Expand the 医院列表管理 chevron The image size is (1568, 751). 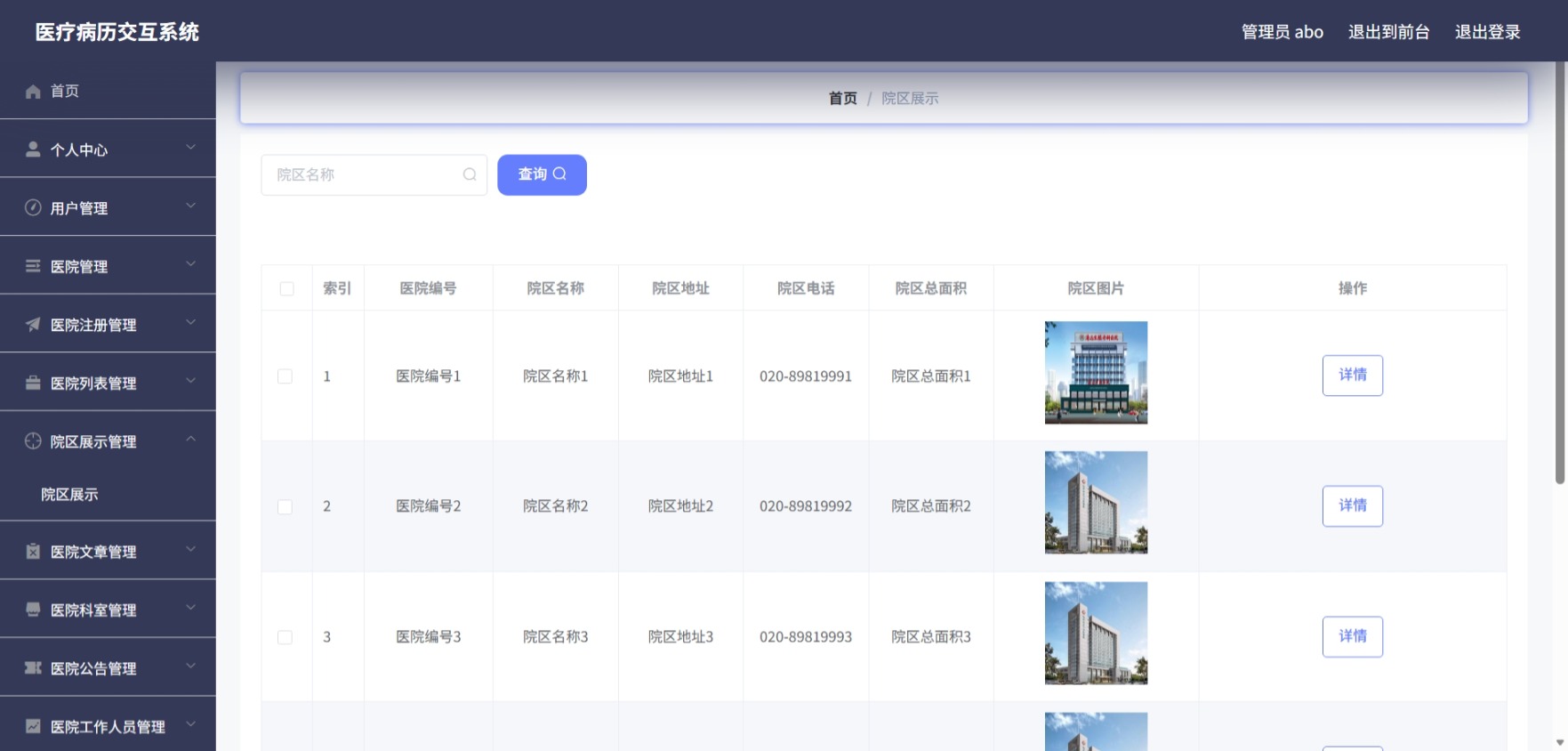[190, 381]
